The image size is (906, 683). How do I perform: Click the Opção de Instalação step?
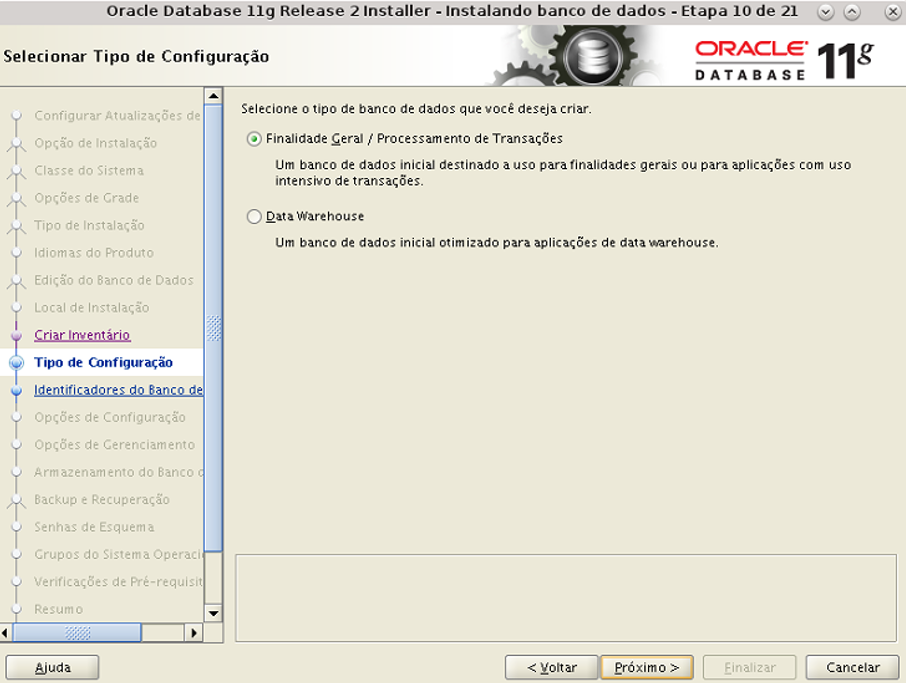(x=95, y=143)
